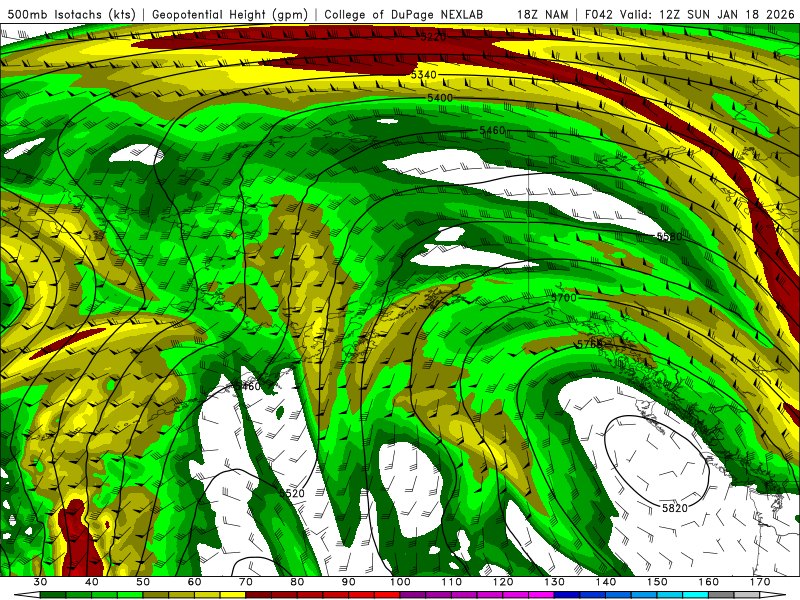Click the bright yellow swatch in the color bar
Screen dimensions: 800x600
(233, 596)
